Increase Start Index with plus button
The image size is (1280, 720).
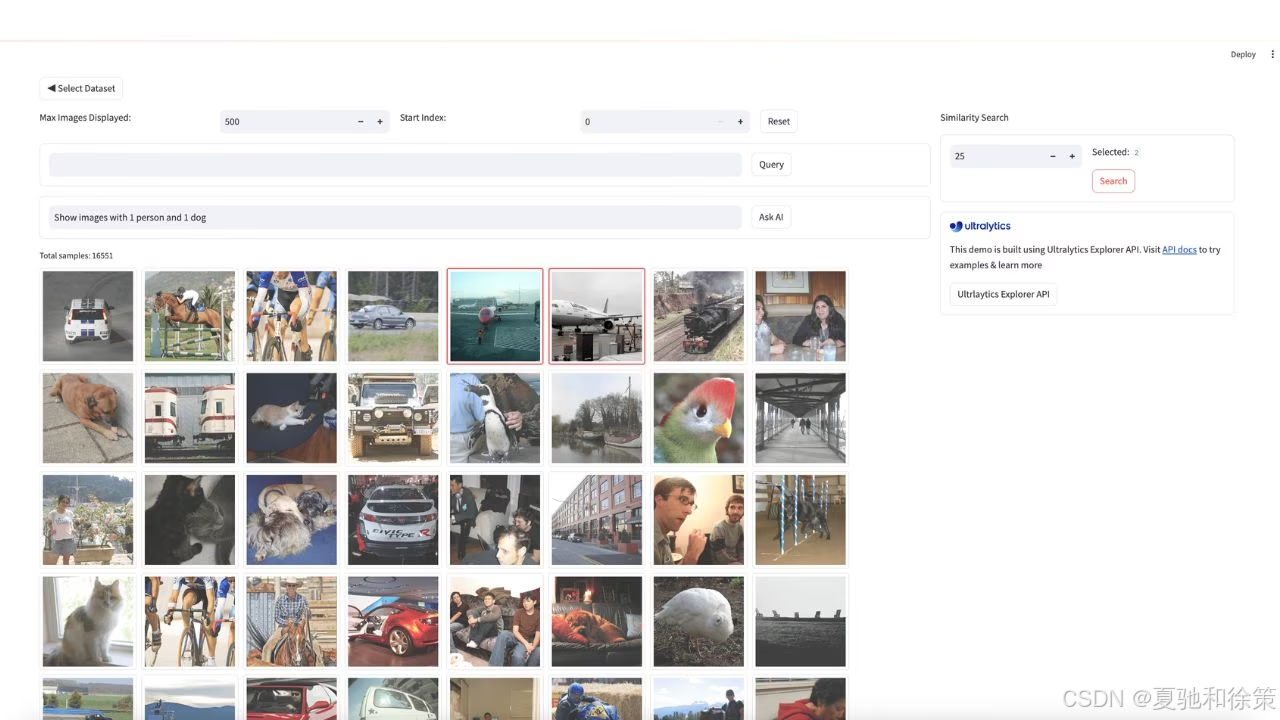[740, 121]
